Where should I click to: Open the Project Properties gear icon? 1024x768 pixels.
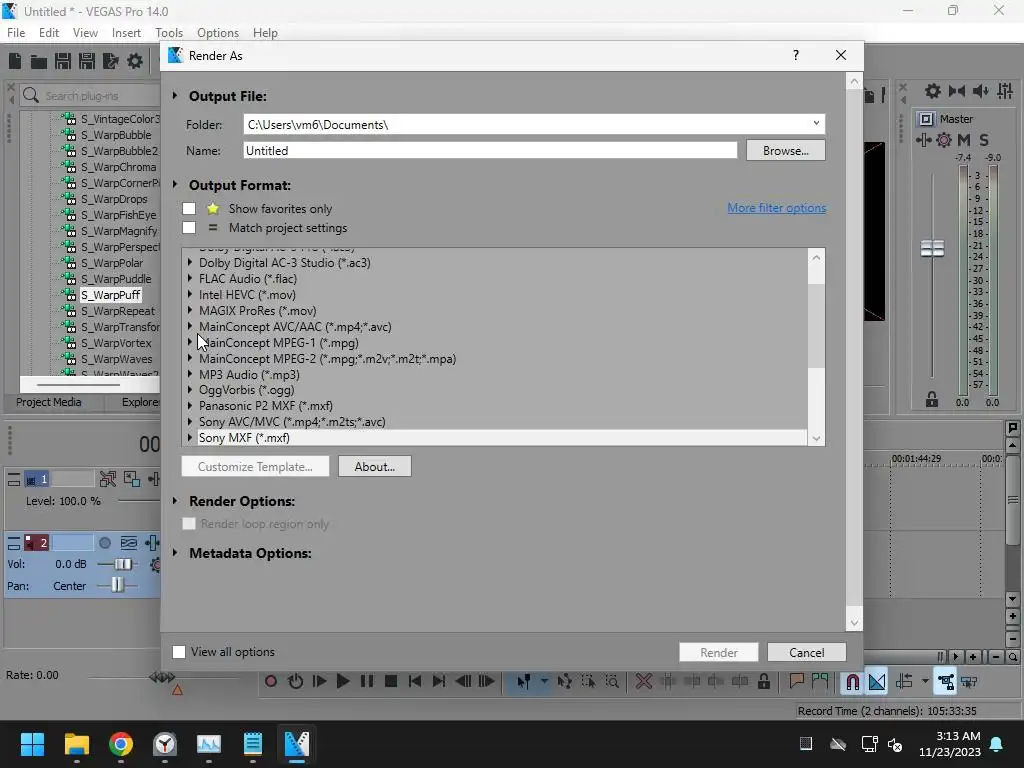click(135, 61)
